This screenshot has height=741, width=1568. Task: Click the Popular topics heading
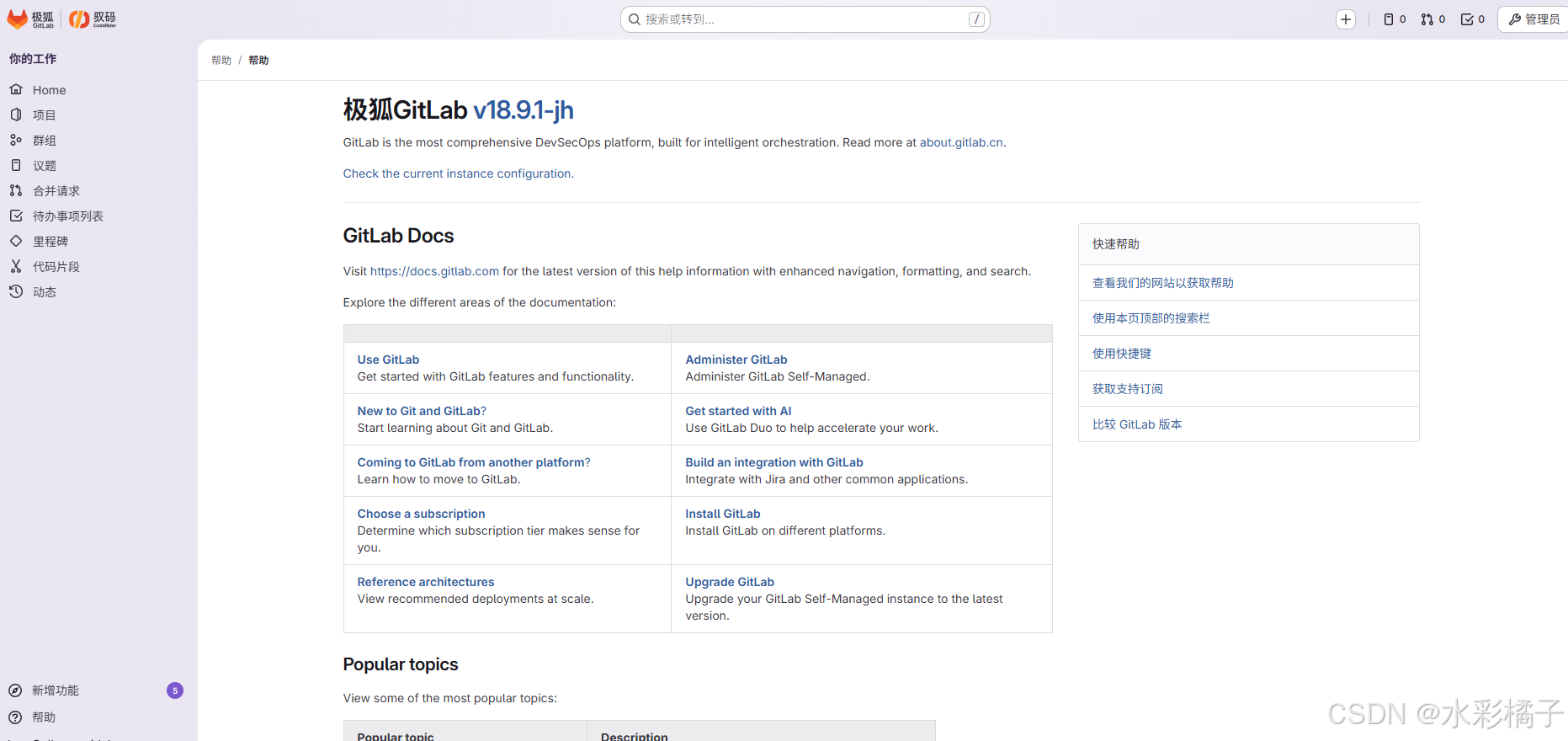click(401, 664)
